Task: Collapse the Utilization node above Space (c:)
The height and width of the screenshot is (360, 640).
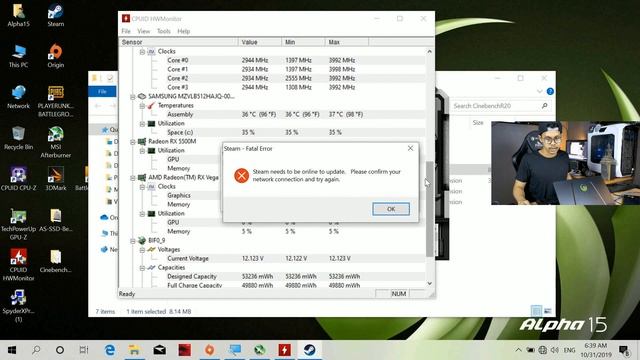Action: click(x=142, y=123)
